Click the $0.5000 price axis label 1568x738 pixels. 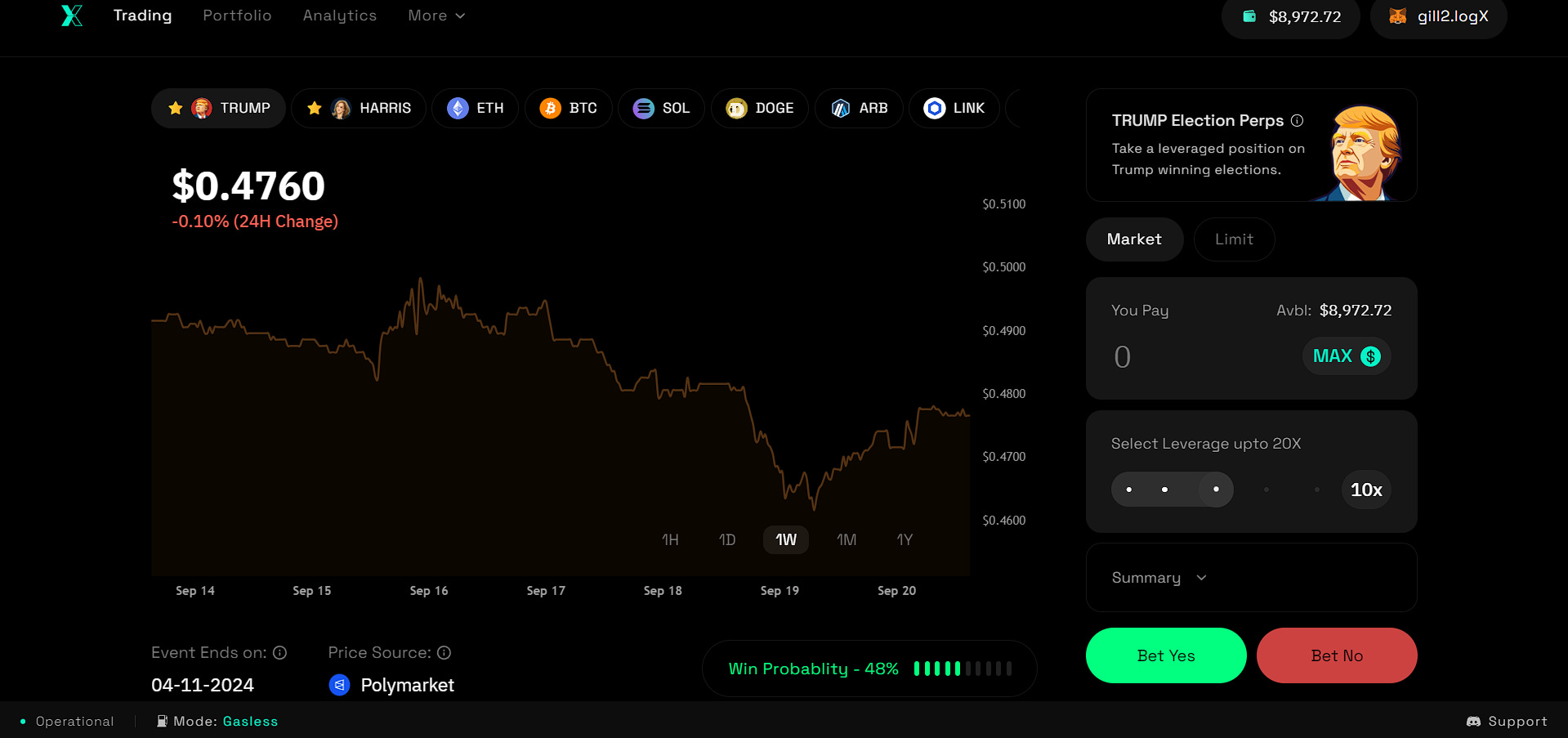[x=1003, y=267]
